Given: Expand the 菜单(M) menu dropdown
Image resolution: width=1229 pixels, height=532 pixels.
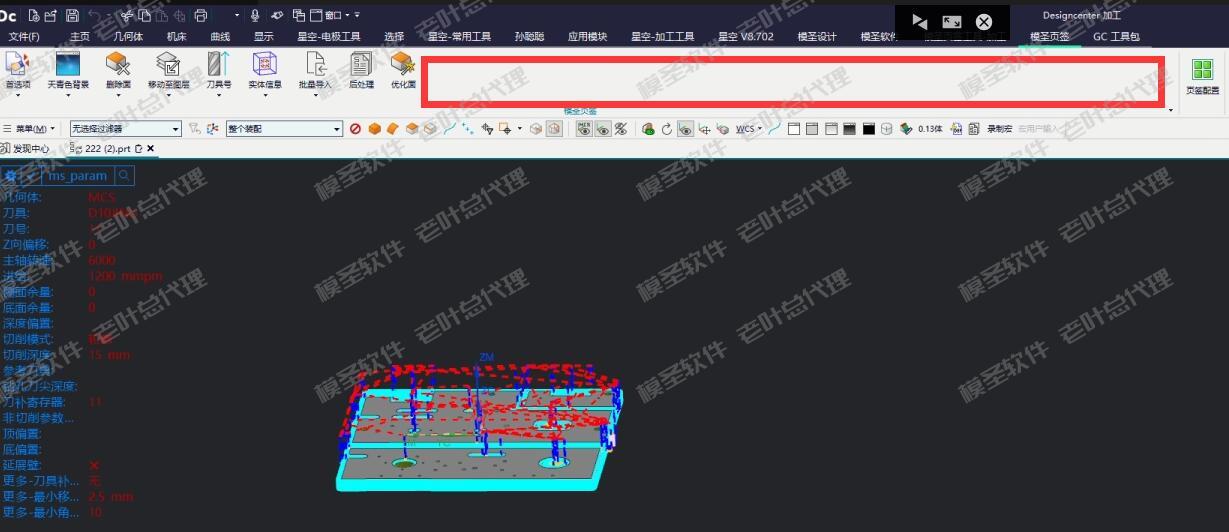Looking at the screenshot, I should tap(31, 129).
